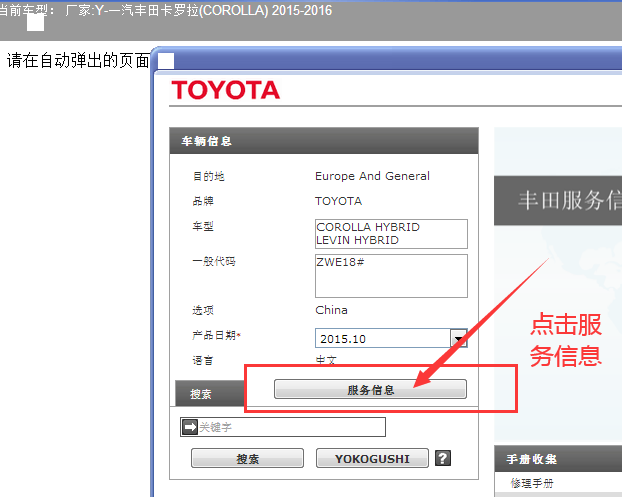Screen dimensions: 622x497
Task: Open the 产品日期 dropdown arrow
Action: pyautogui.click(x=459, y=338)
